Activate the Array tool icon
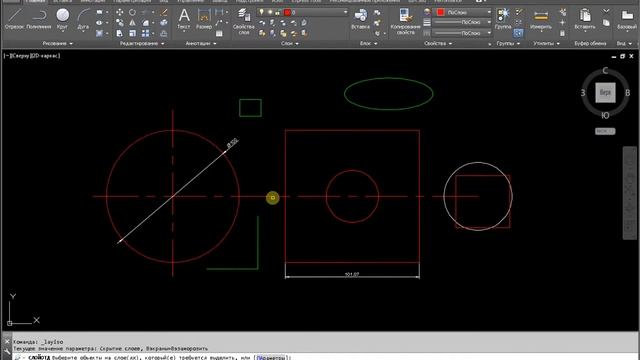 click(x=145, y=33)
